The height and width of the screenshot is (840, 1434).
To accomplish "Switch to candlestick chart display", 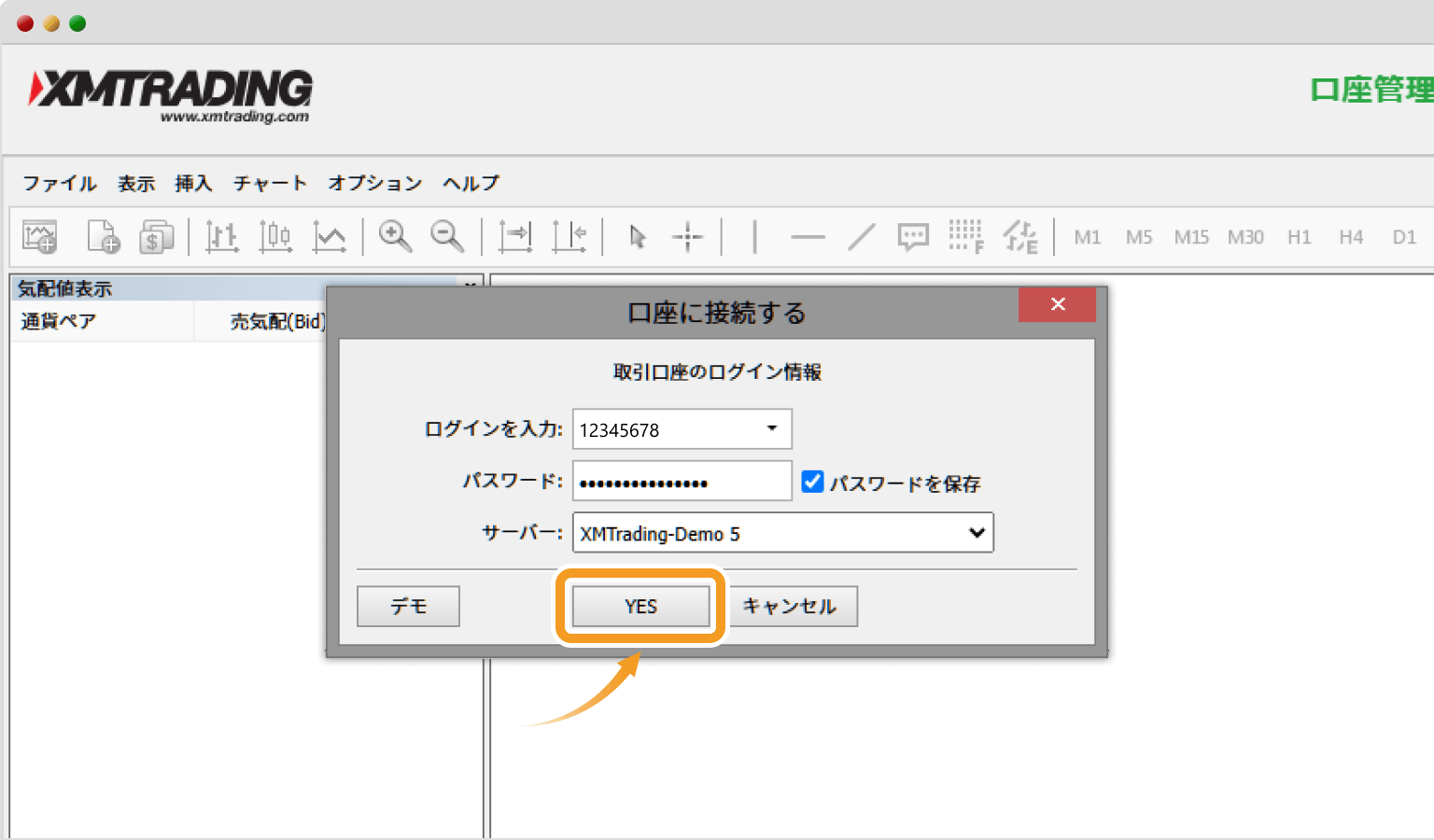I will pos(275,237).
